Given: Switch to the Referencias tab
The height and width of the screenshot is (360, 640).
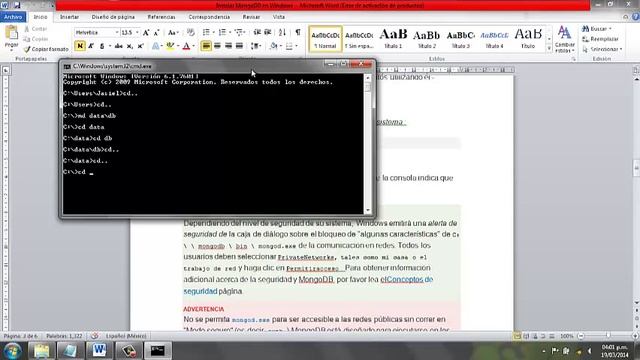Looking at the screenshot, I should (x=161, y=17).
